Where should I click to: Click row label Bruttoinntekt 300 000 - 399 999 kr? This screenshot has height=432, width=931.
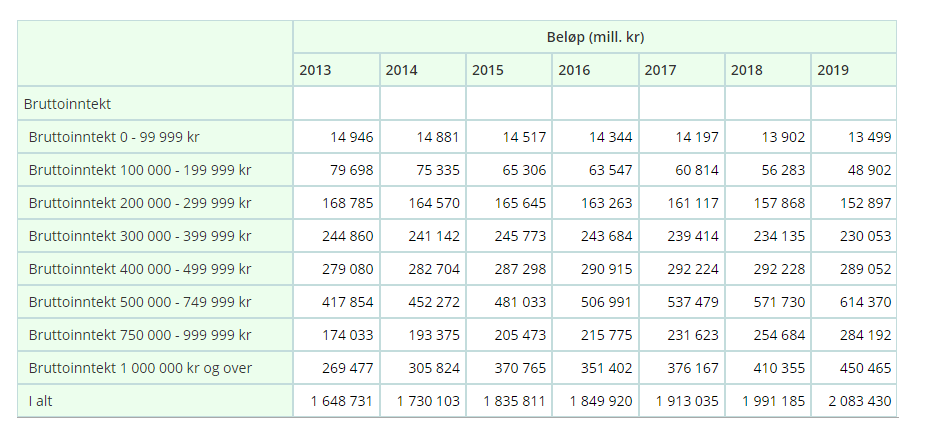[140, 236]
